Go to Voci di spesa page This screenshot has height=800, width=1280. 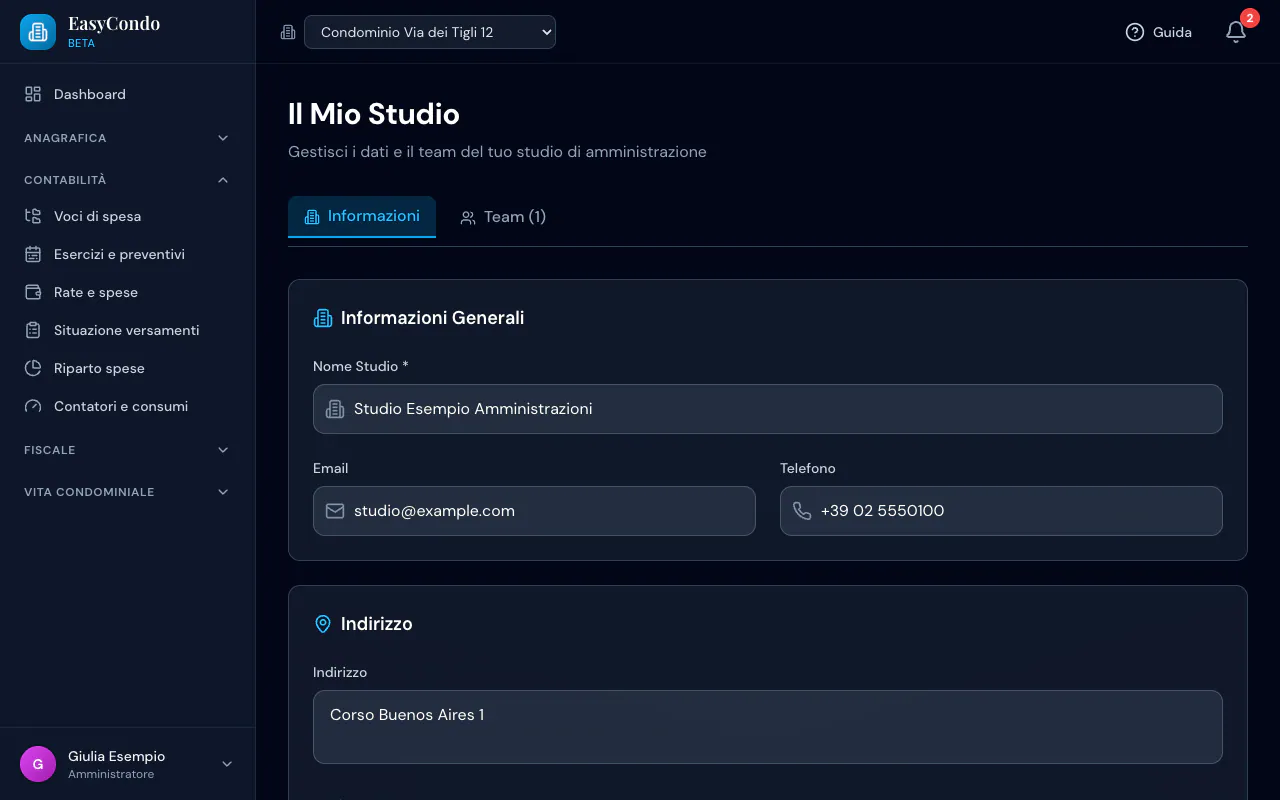click(127, 216)
